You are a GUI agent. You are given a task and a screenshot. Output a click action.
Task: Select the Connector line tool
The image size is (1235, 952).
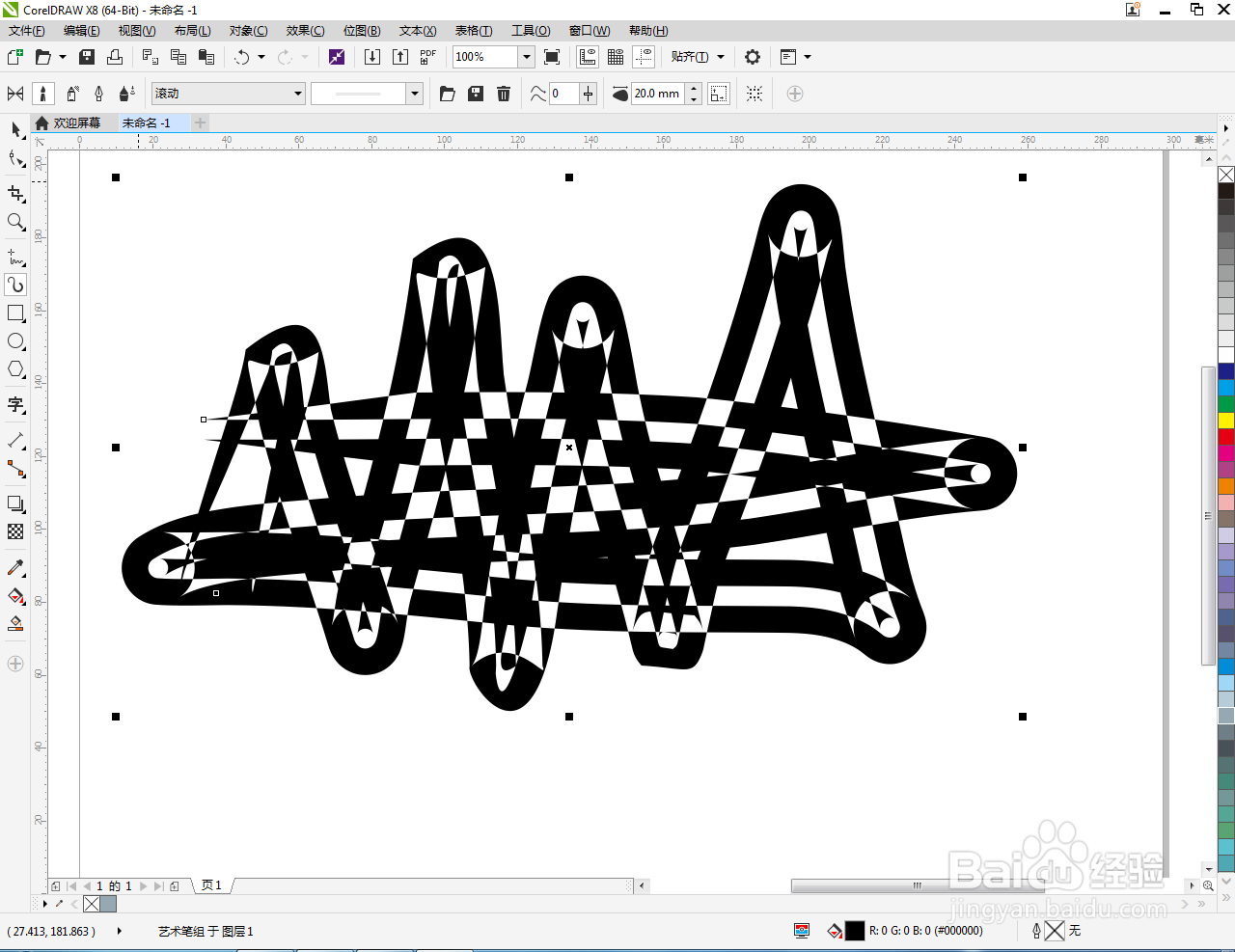(x=15, y=469)
